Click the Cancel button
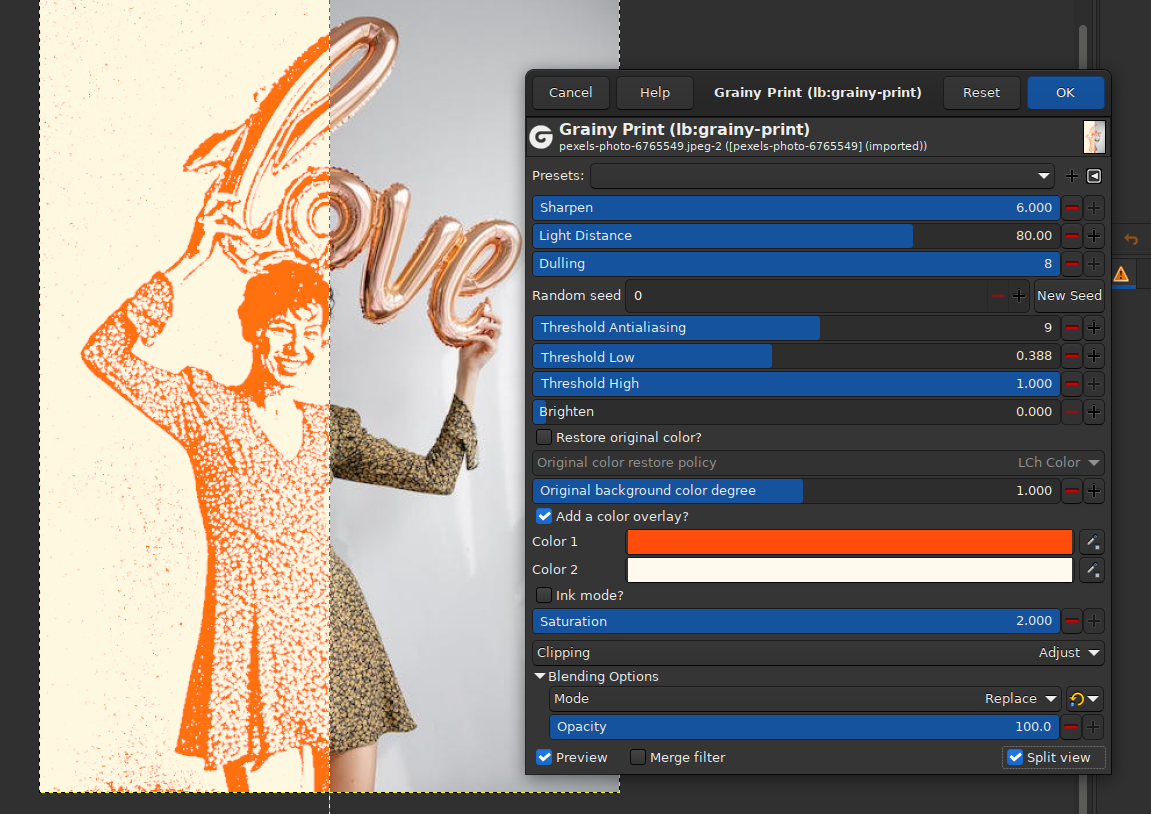Image resolution: width=1151 pixels, height=814 pixels. (x=570, y=92)
